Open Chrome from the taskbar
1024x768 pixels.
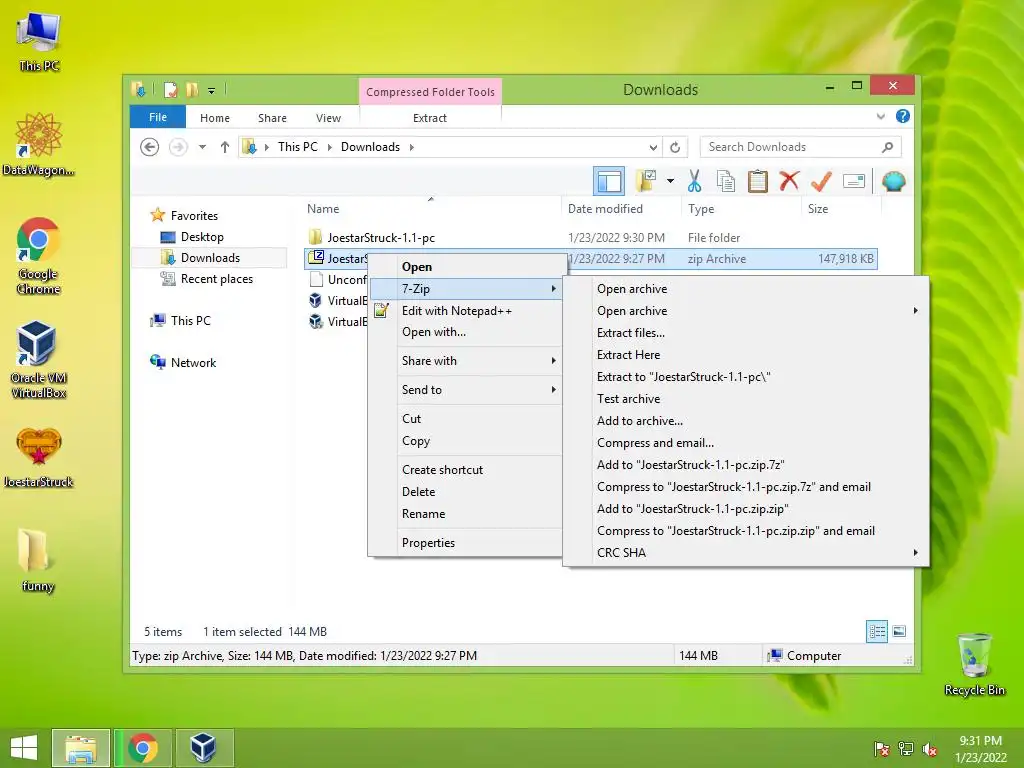coord(143,748)
